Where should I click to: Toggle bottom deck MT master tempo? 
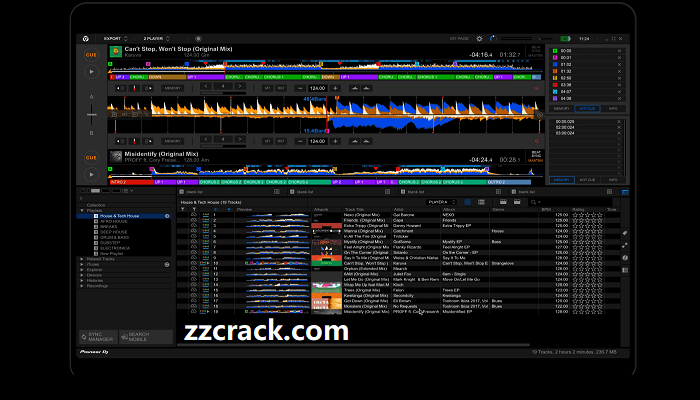(267, 141)
